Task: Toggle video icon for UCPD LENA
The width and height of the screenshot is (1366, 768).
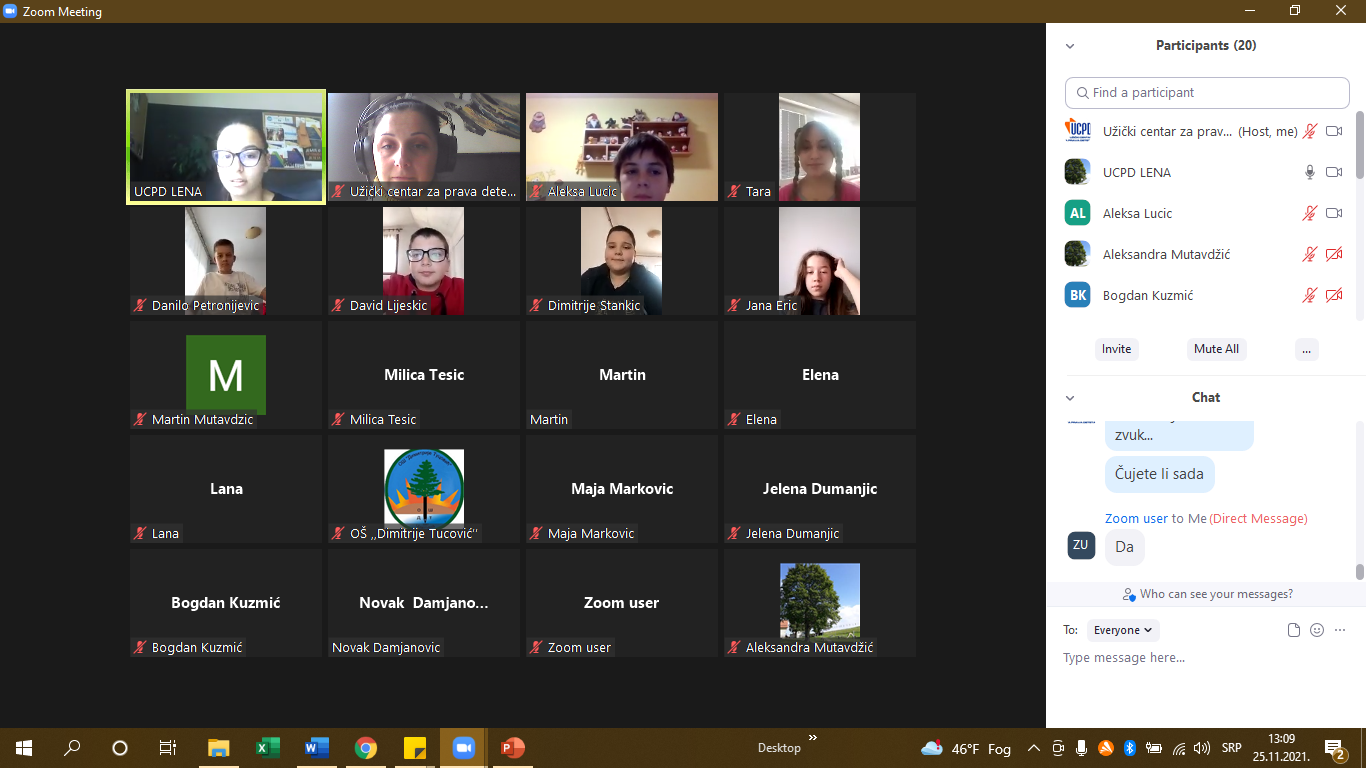Action: [x=1333, y=172]
